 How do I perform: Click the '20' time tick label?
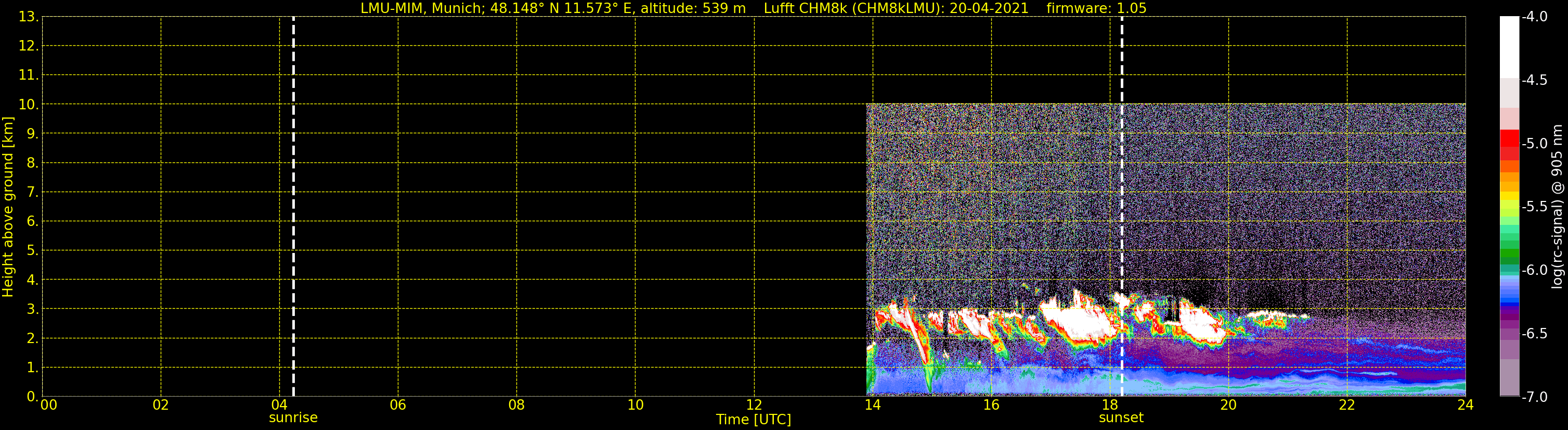pos(1228,405)
